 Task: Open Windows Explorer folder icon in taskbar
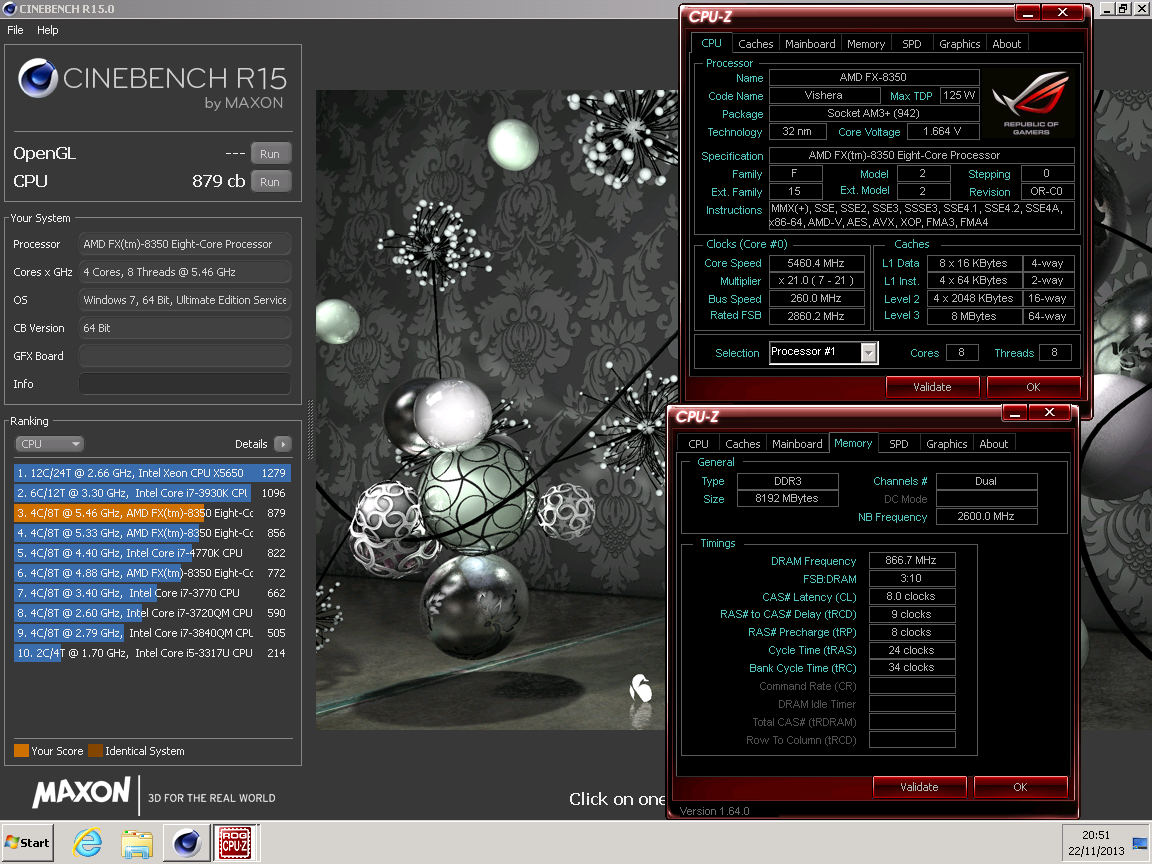137,843
